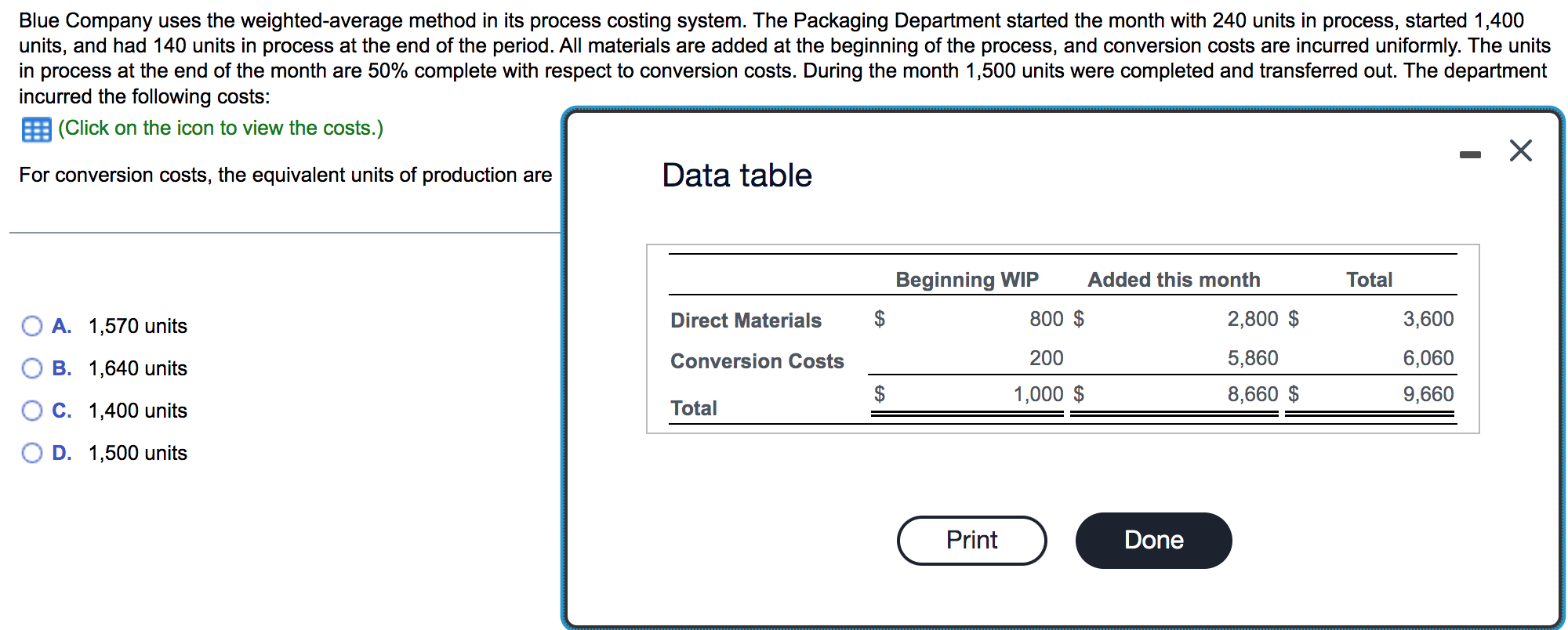Click the 9,660 grand total value
The image size is (1568, 630).
1428,394
